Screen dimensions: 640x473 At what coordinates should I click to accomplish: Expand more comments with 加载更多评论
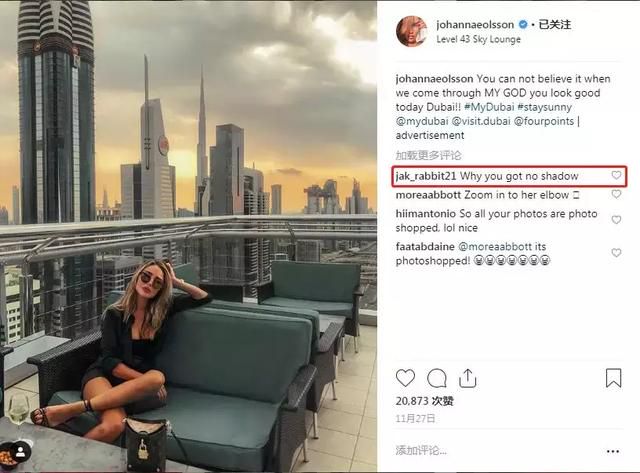pyautogui.click(x=428, y=155)
